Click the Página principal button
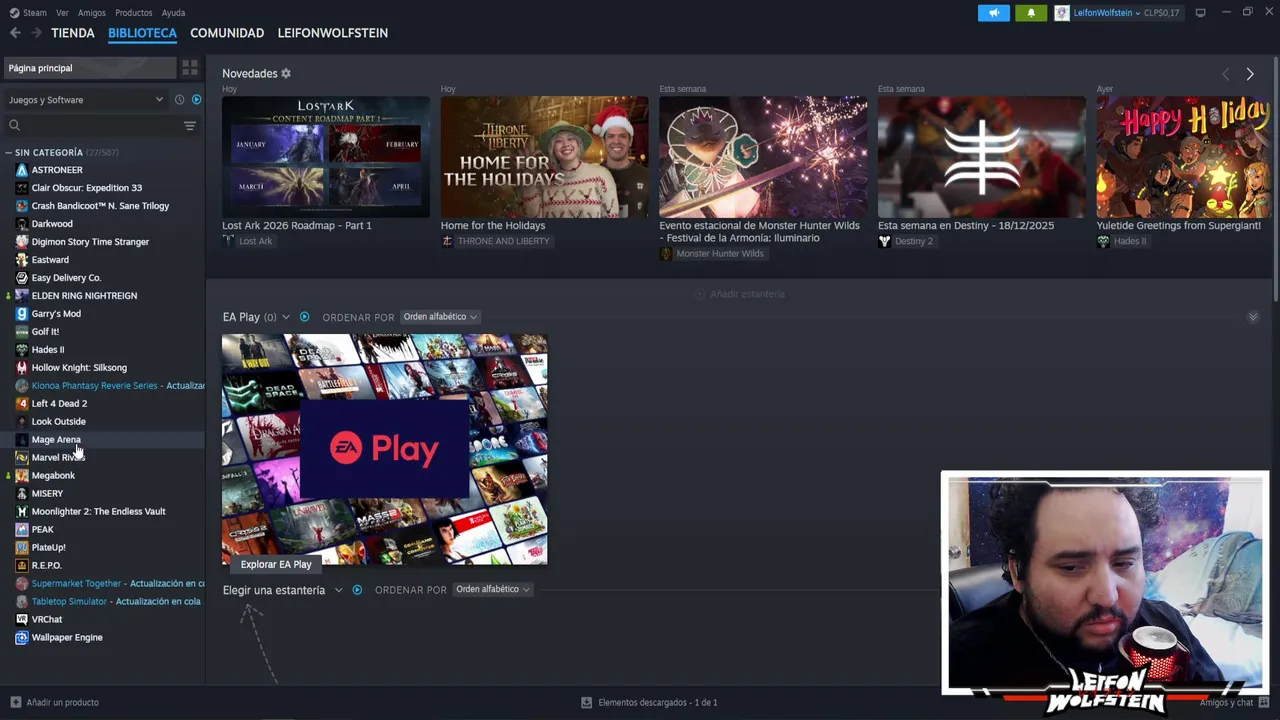The width and height of the screenshot is (1280, 720). (x=89, y=68)
